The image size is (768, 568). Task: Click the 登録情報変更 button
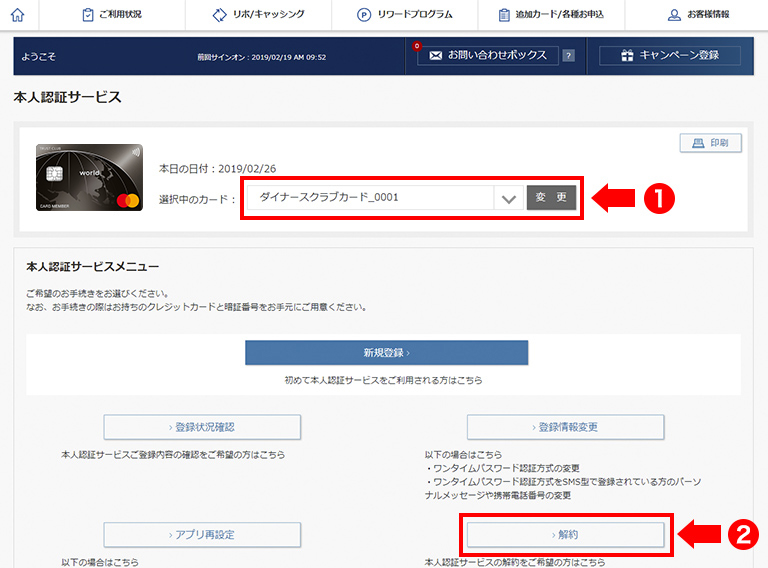565,427
